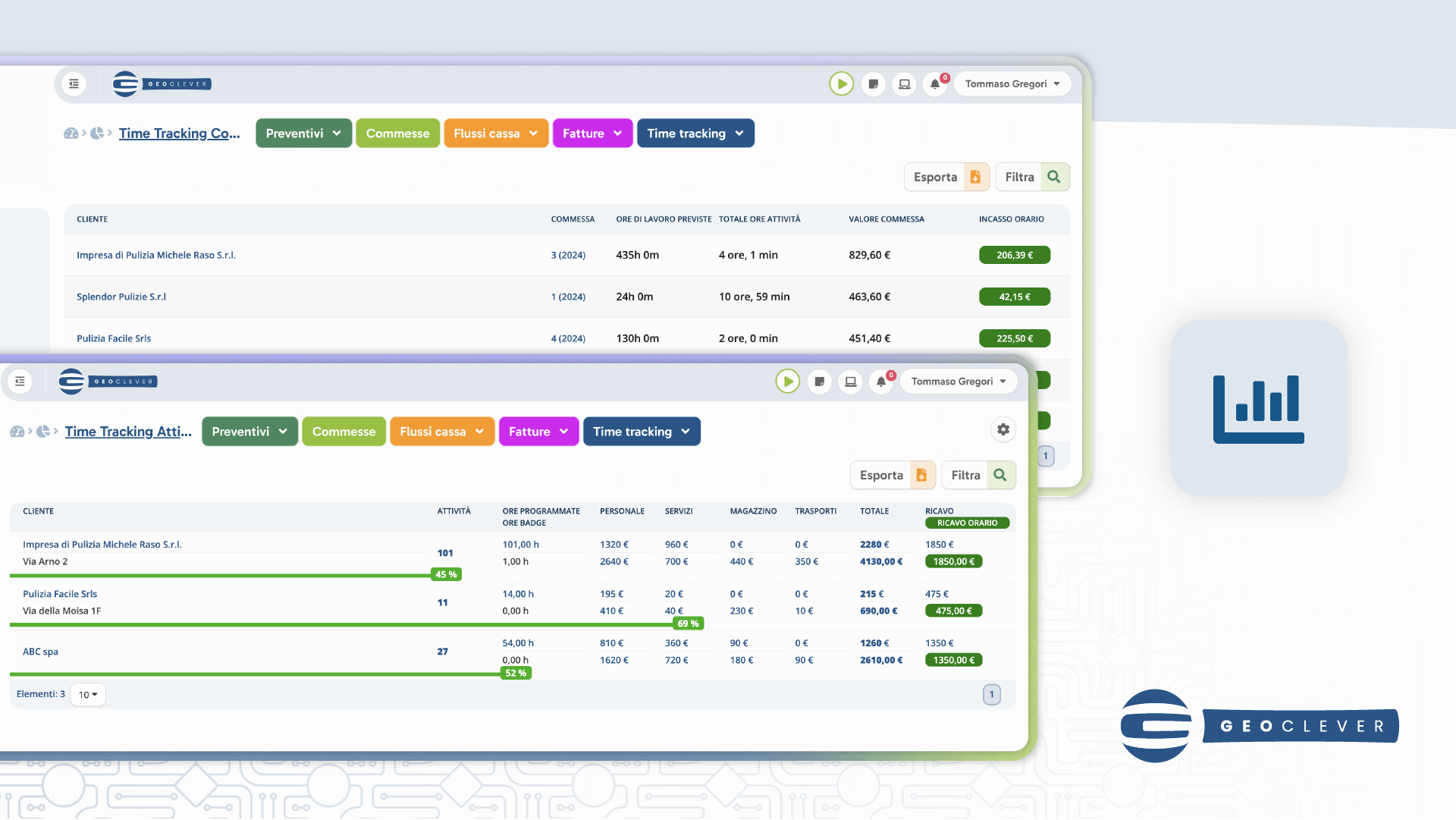
Task: Click 45 % progress indicator
Action: tap(446, 575)
